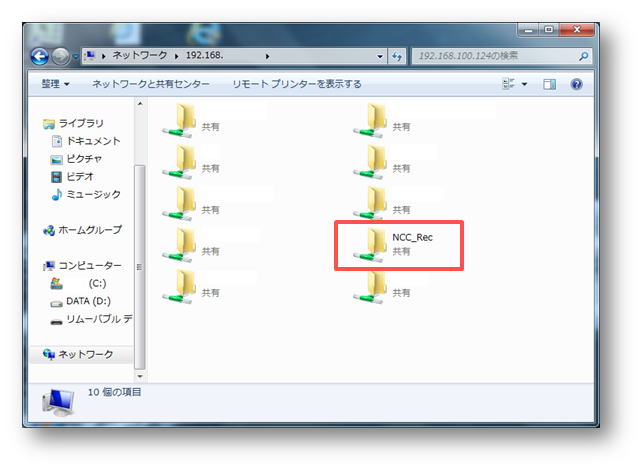Viewport: 642px width, 470px height.
Task: Click the computer icon in details pane
Action: click(58, 402)
